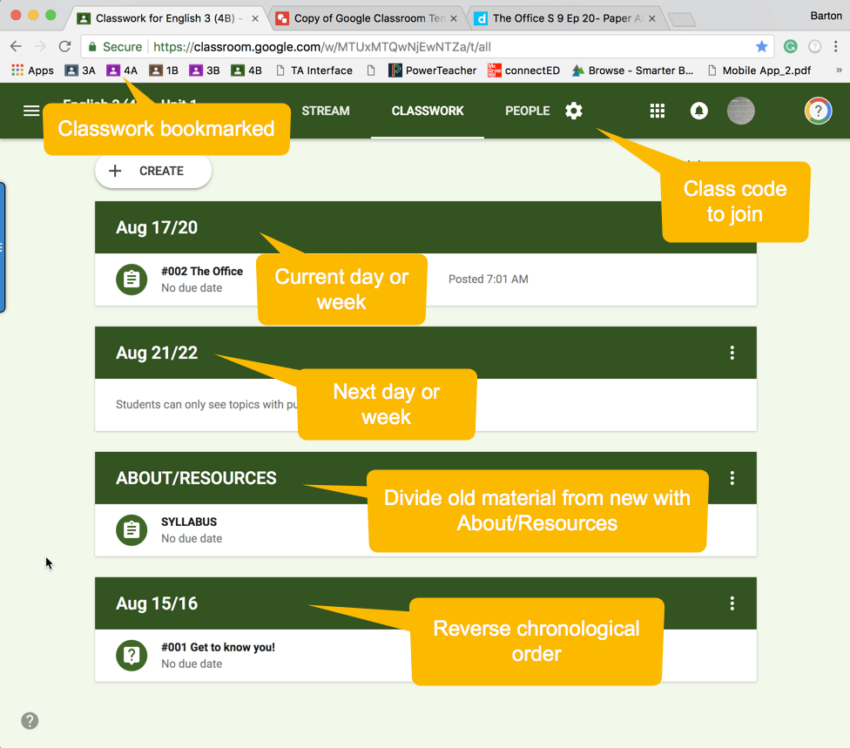Open the 3A class bookmark

[x=80, y=70]
